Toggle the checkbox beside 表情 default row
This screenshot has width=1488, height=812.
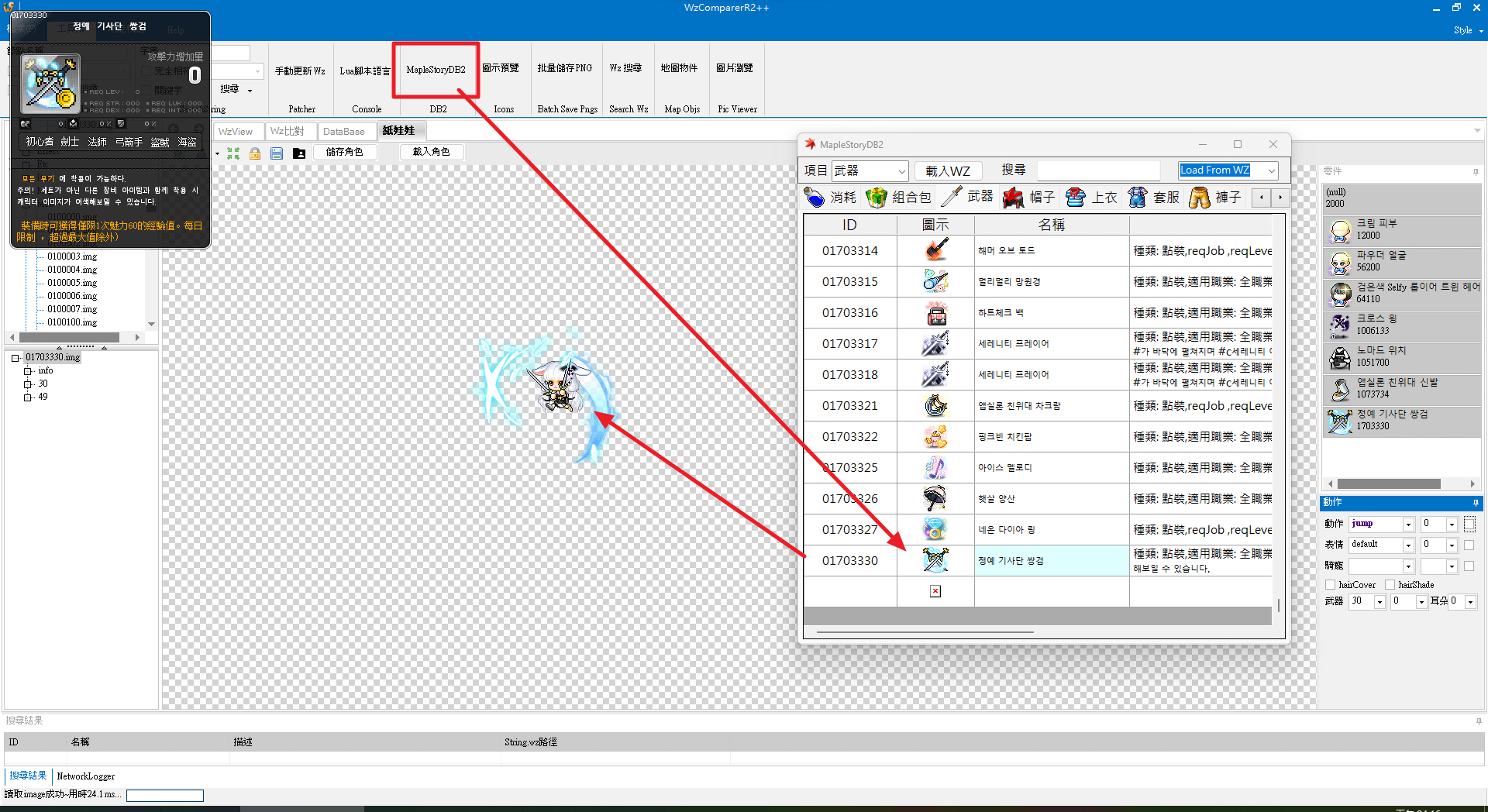pos(1469,545)
